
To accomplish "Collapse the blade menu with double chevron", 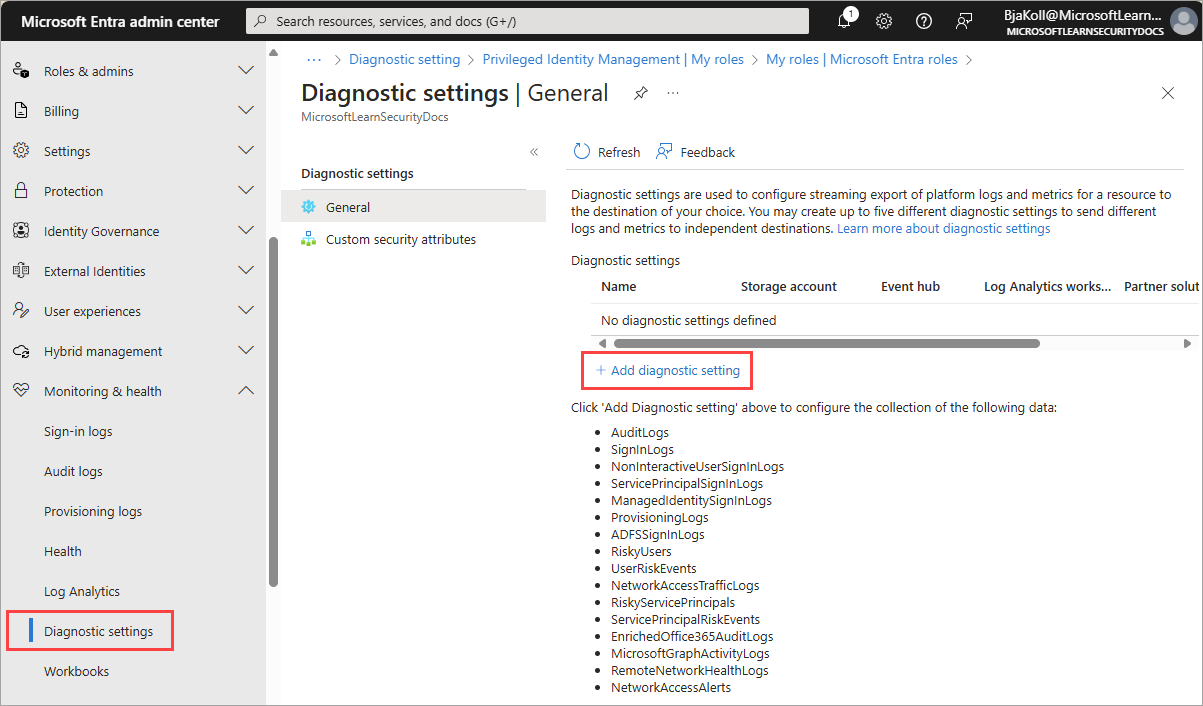I will 534,152.
